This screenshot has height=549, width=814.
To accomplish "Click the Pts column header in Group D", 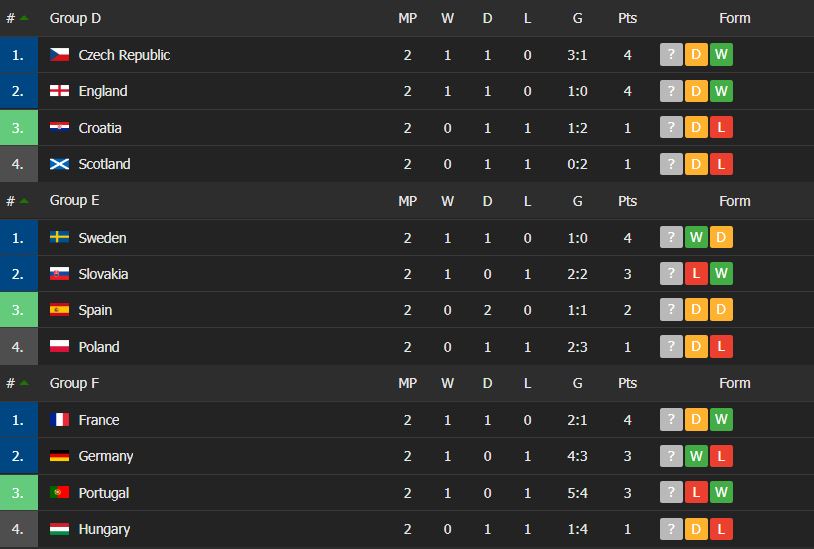I will tap(627, 18).
